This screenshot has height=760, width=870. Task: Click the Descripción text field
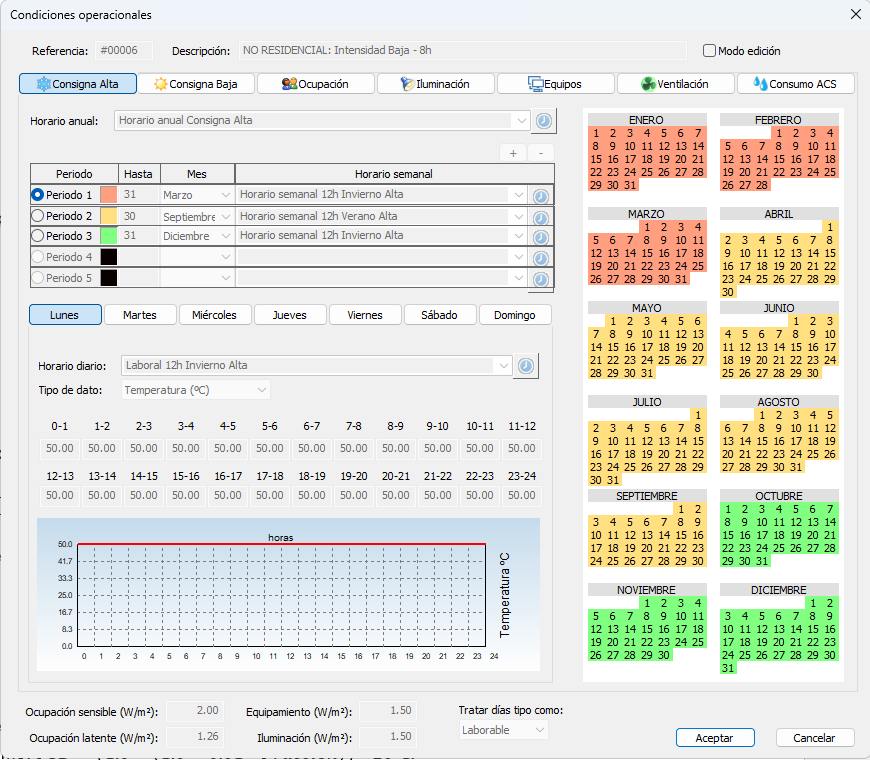pos(463,50)
